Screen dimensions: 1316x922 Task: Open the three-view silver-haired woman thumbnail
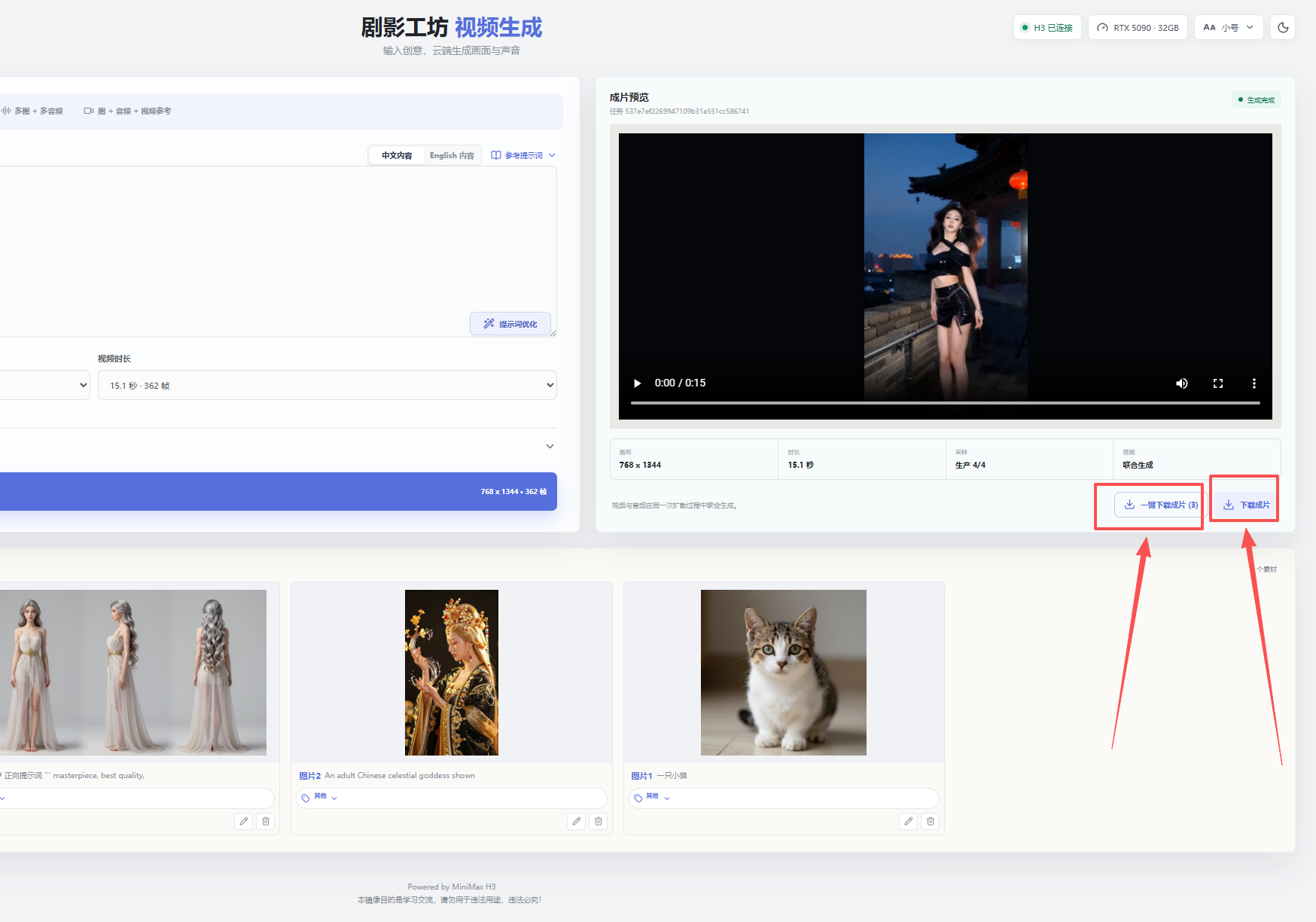pyautogui.click(x=133, y=673)
